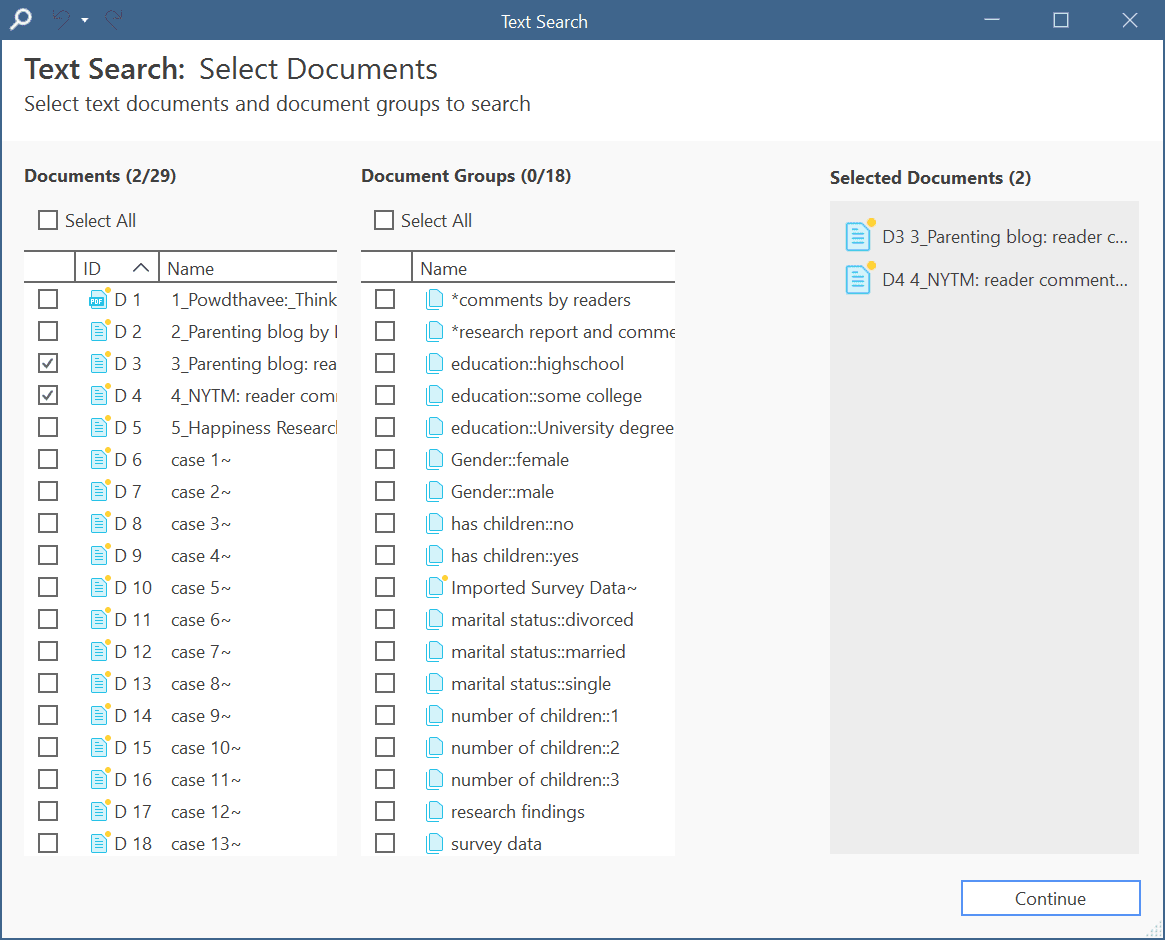1165x940 pixels.
Task: Uncheck the D 4 document checkbox
Action: click(x=48, y=395)
